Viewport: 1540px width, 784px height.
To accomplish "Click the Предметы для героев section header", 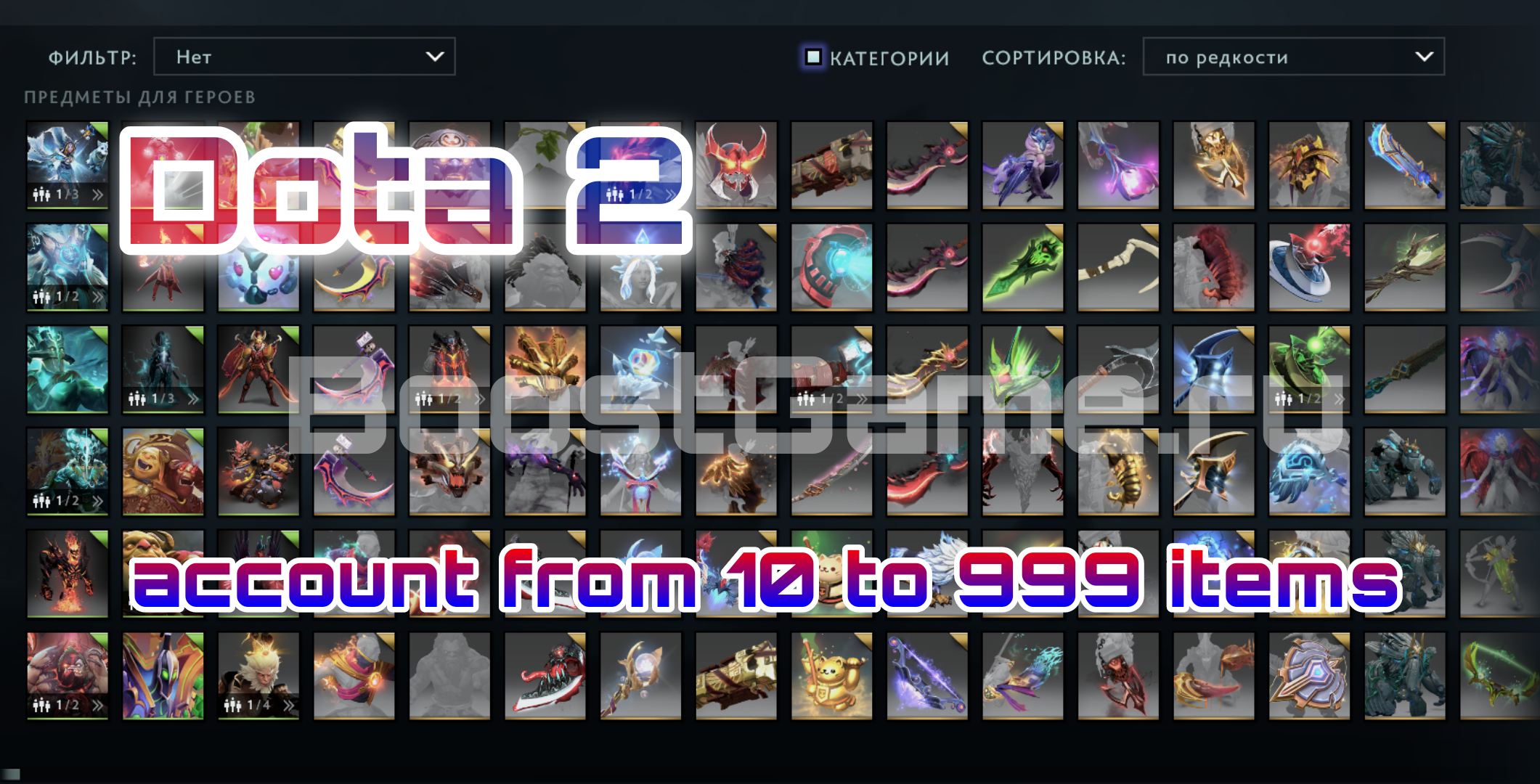I will tap(140, 97).
